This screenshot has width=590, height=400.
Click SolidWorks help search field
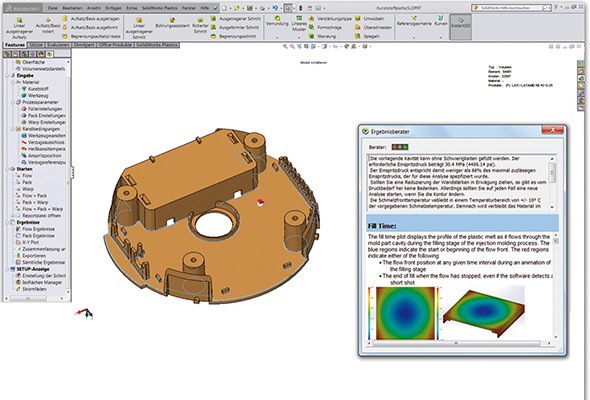pos(510,8)
